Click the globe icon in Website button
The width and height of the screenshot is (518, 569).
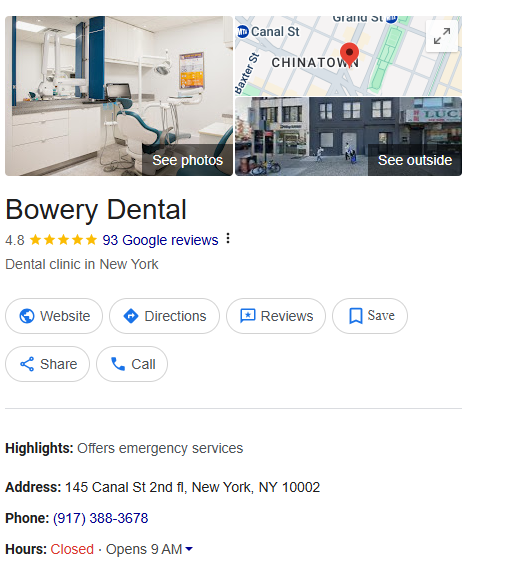tap(27, 316)
